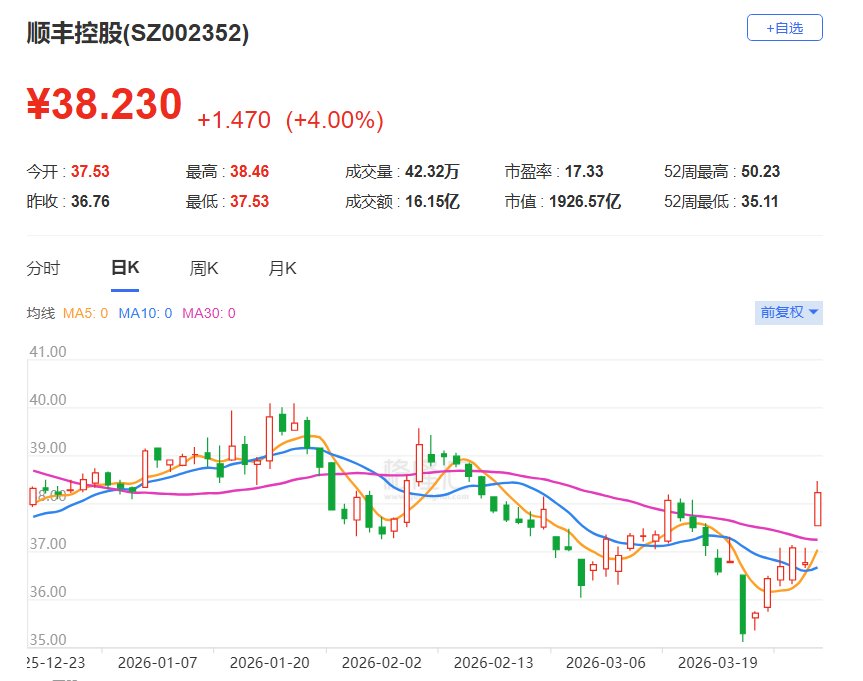
Task: Click the 52周最高 value 50.23
Action: point(758,172)
